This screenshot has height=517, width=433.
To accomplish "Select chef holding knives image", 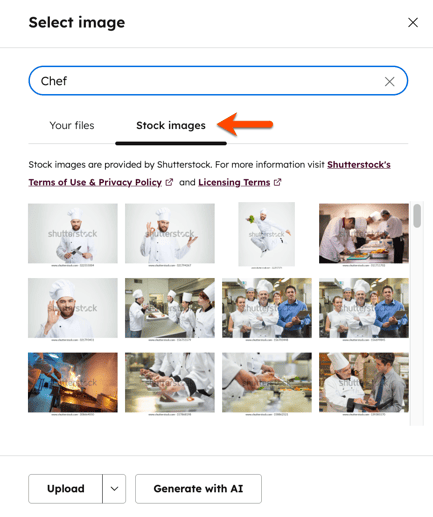I will tap(73, 235).
